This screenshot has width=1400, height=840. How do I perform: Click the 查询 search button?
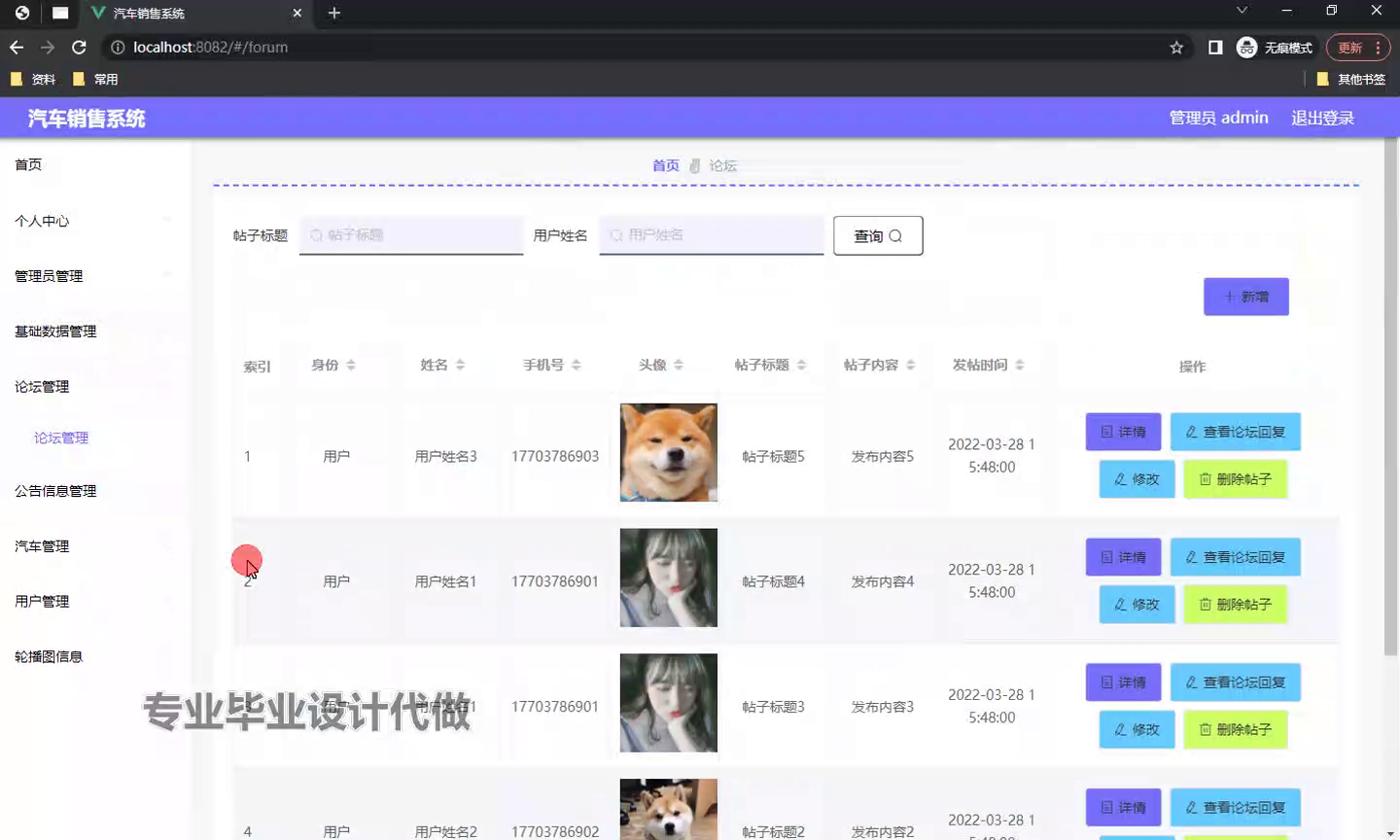click(878, 235)
